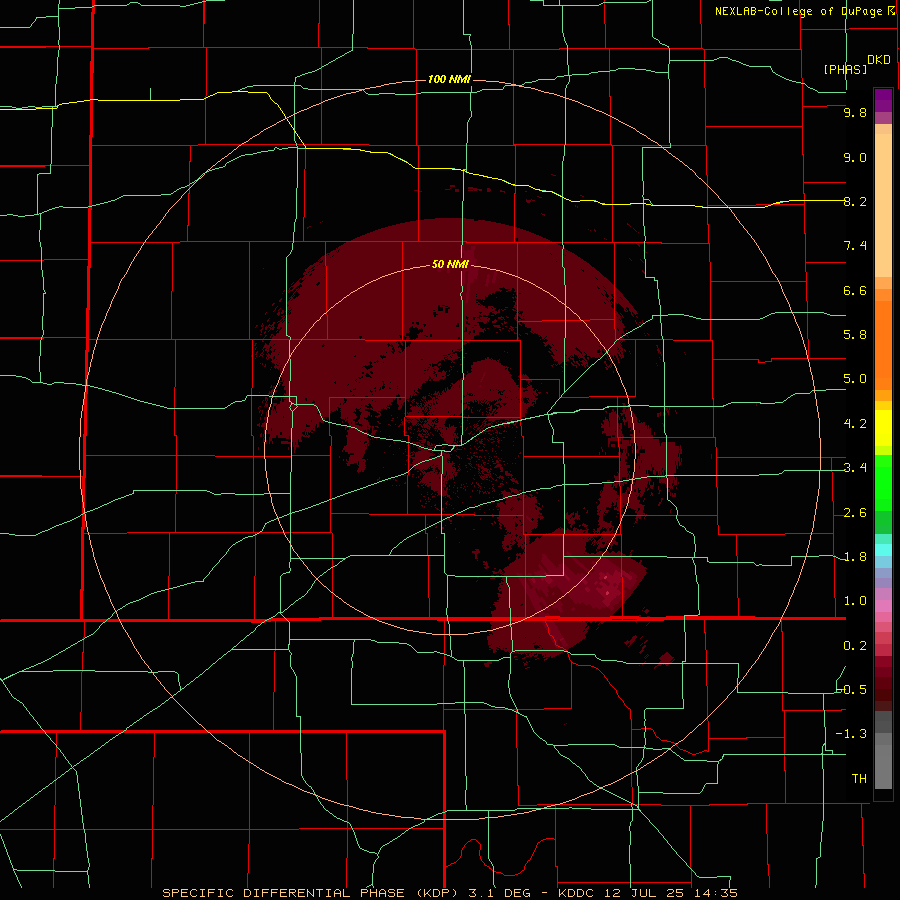Select the 5.0 scale value
The height and width of the screenshot is (900, 900).
coord(855,379)
